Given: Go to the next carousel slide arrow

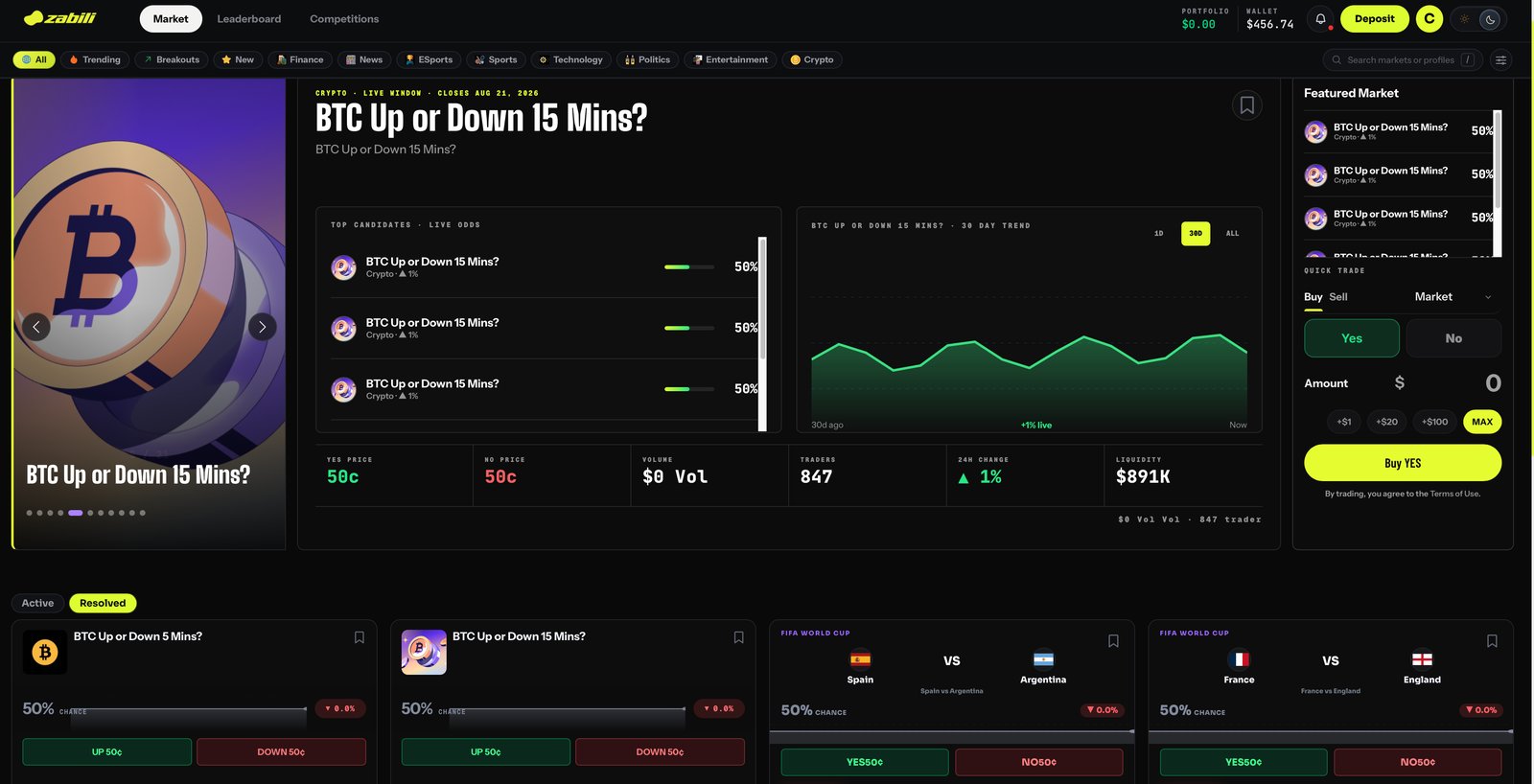Looking at the screenshot, I should coord(262,327).
